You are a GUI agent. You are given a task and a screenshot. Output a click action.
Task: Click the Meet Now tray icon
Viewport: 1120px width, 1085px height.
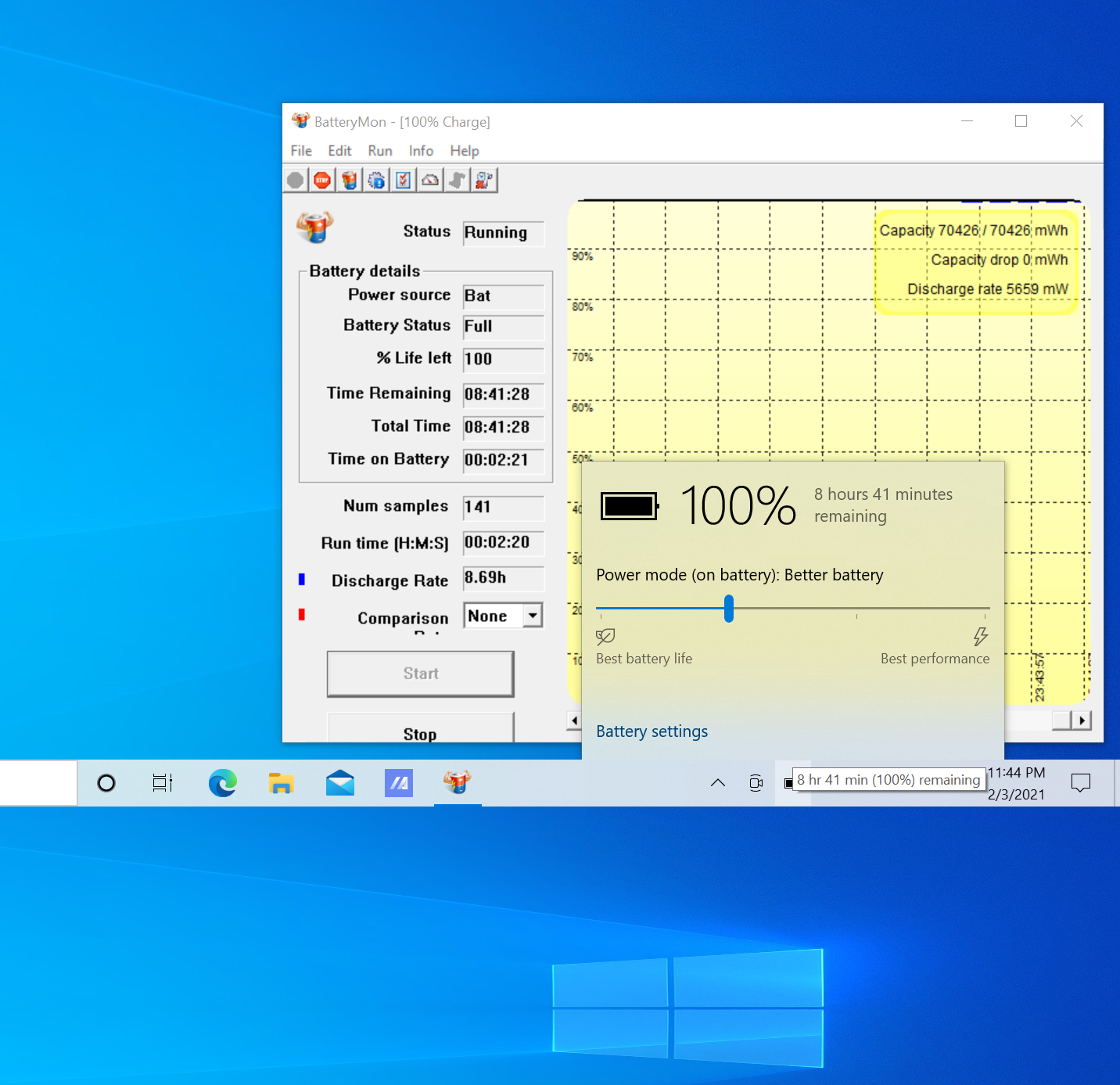(x=756, y=783)
